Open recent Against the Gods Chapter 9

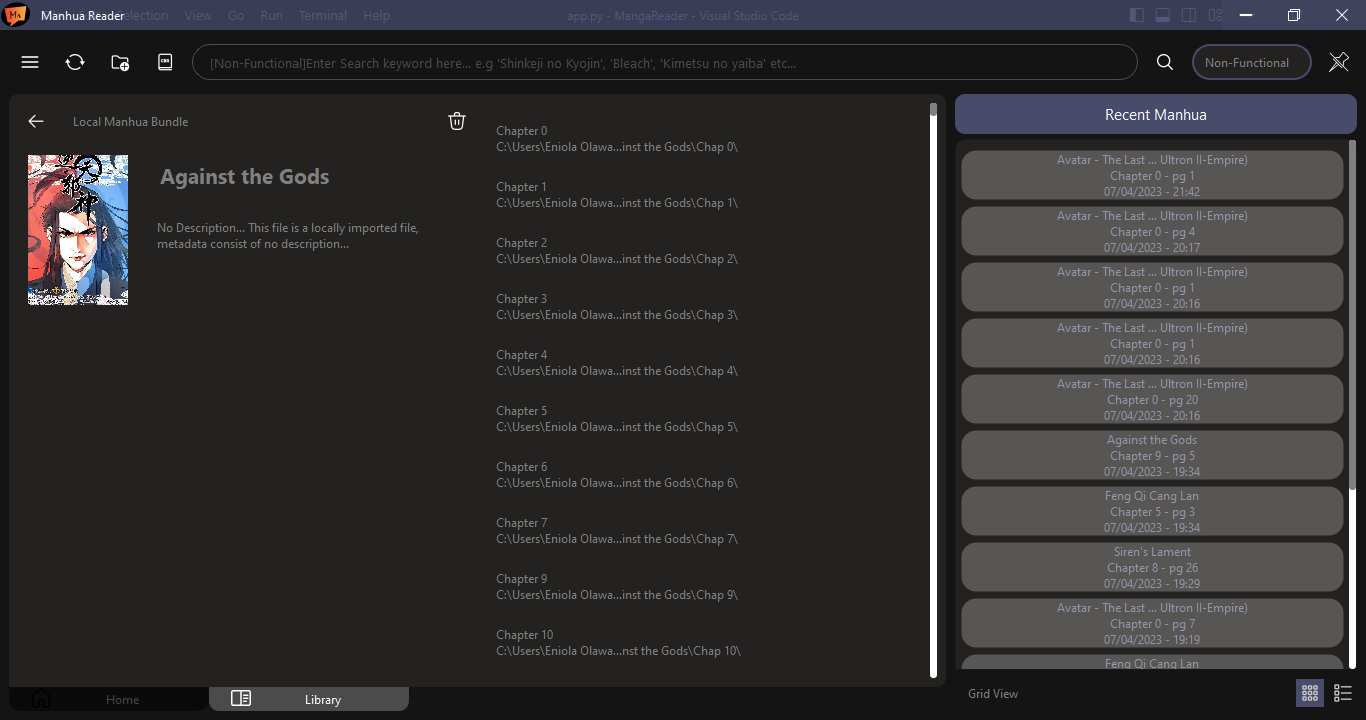pyautogui.click(x=1152, y=456)
